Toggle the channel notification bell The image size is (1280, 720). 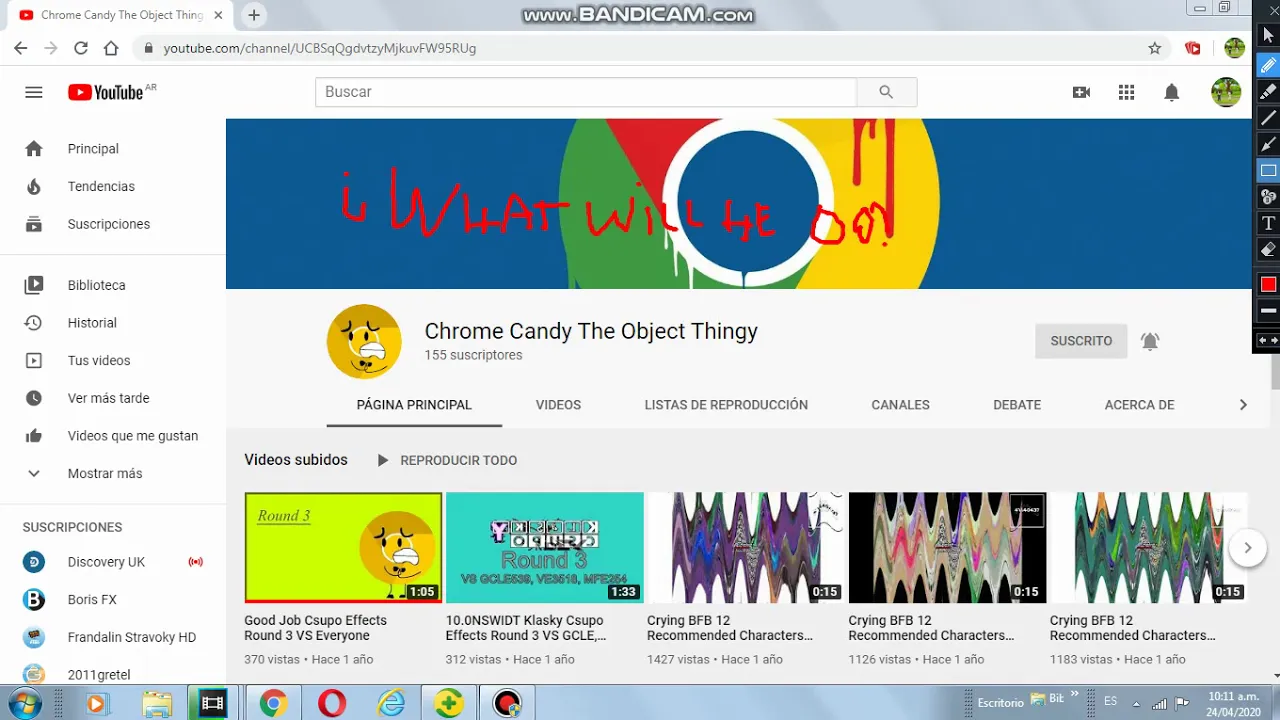(x=1150, y=341)
